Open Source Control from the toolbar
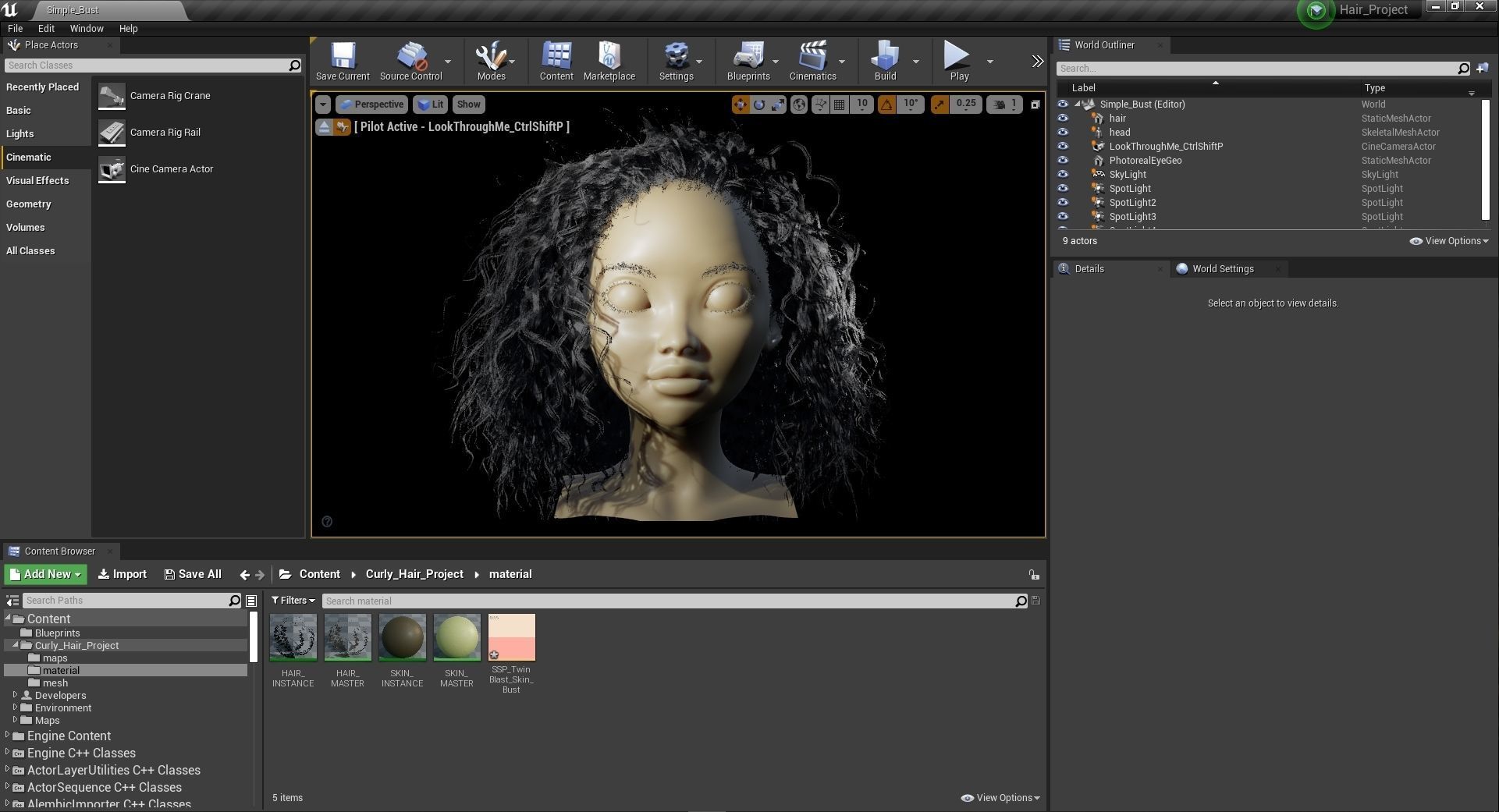This screenshot has width=1499, height=812. pyautogui.click(x=410, y=61)
